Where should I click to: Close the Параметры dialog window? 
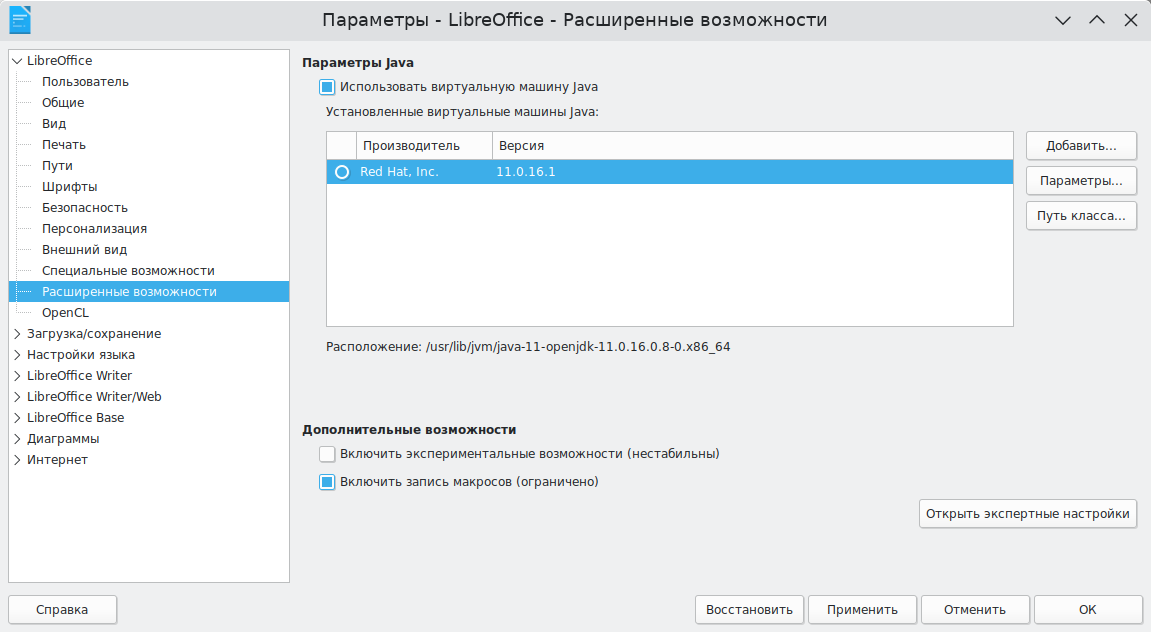pyautogui.click(x=1130, y=21)
